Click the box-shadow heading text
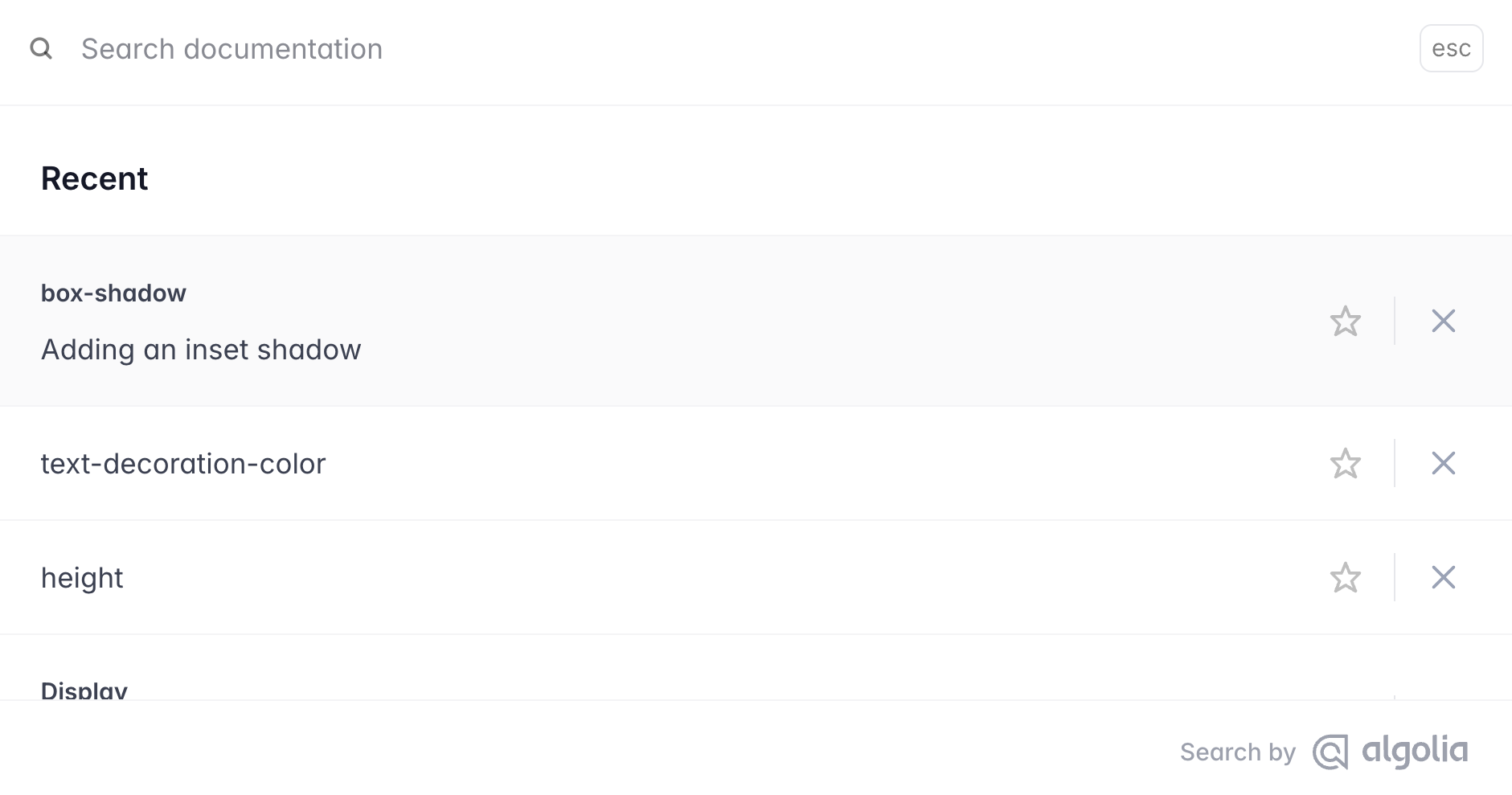Screen dimensions: 1512x795 click(113, 293)
